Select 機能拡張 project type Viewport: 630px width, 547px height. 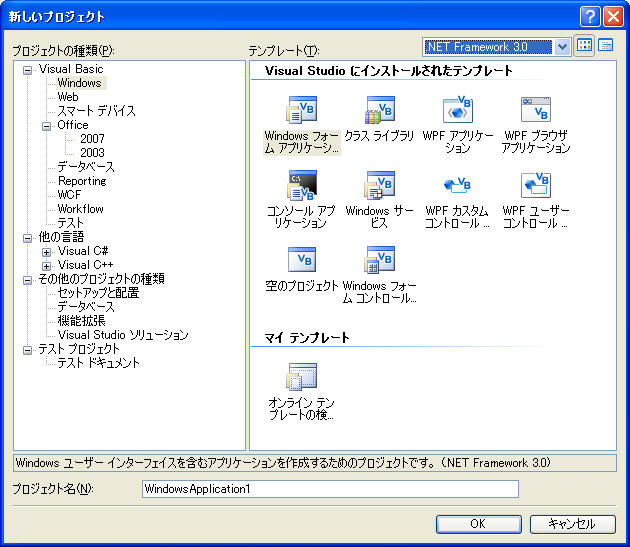coord(82,320)
